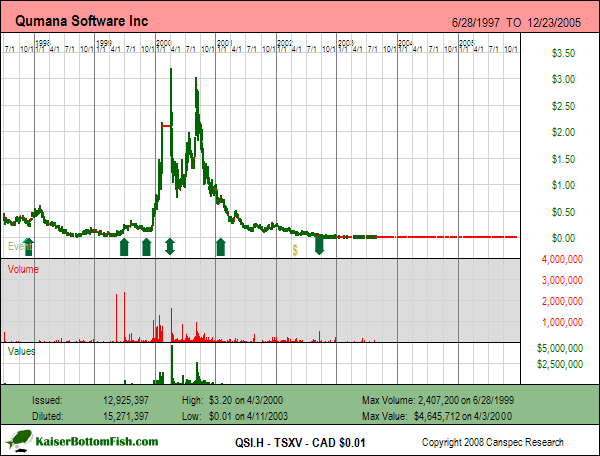Click the 2,000,000 volume axis label
The height and width of the screenshot is (456, 600).
click(x=562, y=301)
